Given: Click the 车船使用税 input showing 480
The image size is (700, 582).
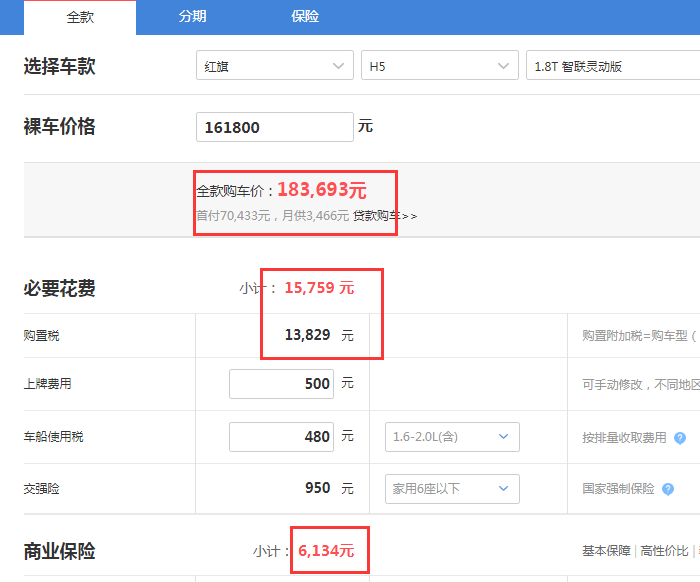Looking at the screenshot, I should pos(281,437).
